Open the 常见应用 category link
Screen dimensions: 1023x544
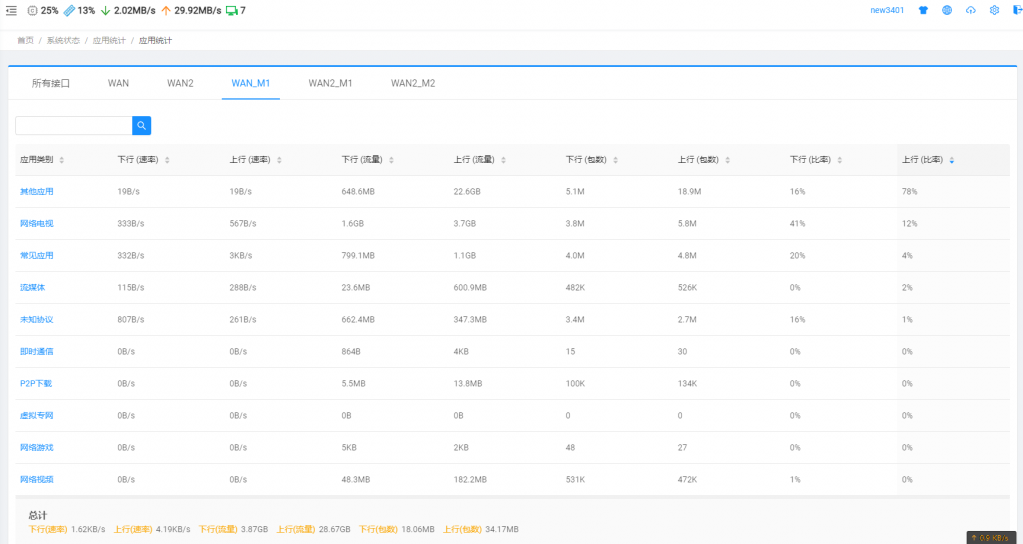pos(37,256)
